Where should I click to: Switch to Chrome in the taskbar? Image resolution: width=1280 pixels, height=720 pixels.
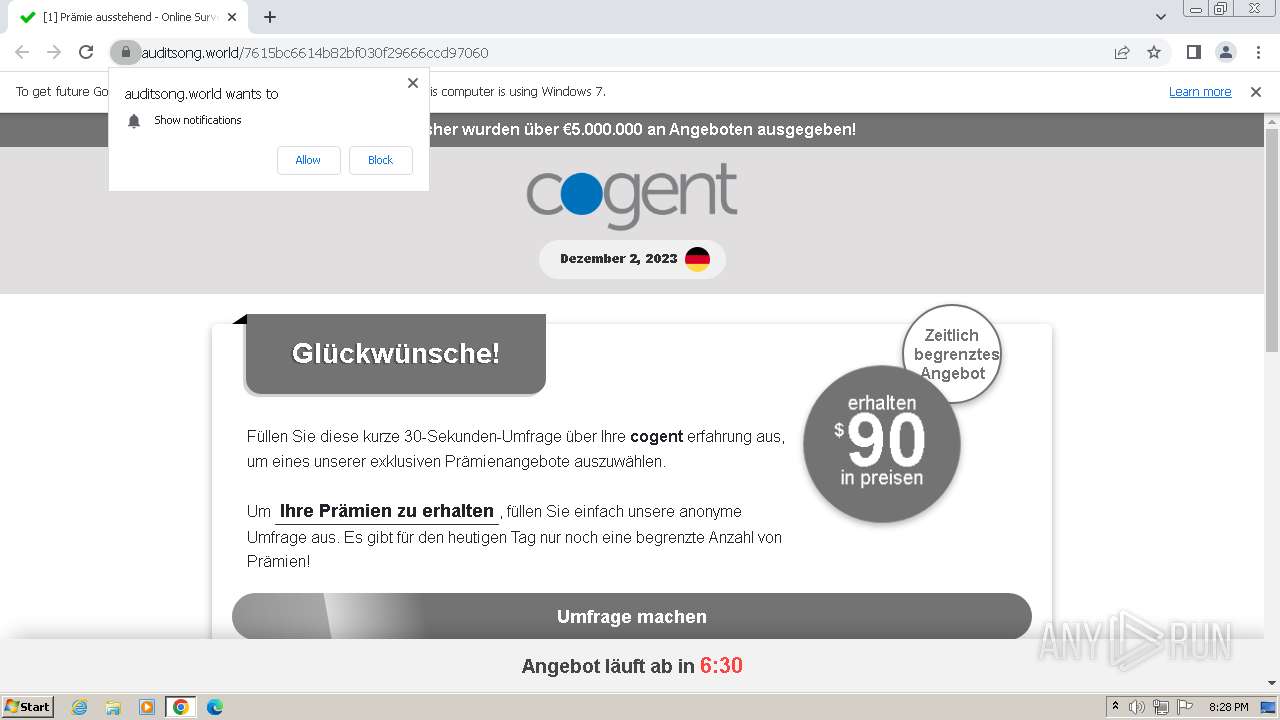[181, 707]
